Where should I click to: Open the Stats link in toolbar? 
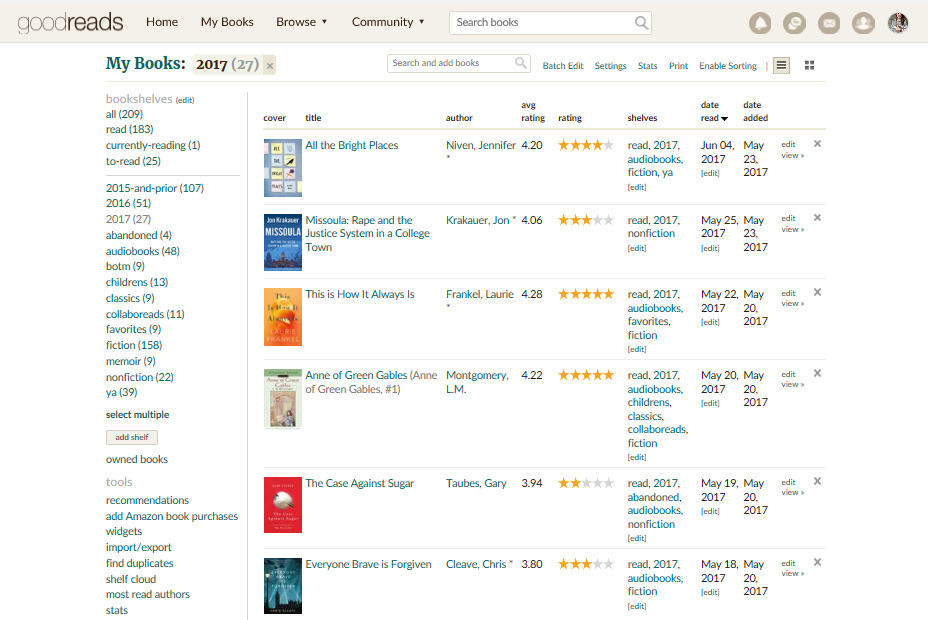[x=647, y=66]
